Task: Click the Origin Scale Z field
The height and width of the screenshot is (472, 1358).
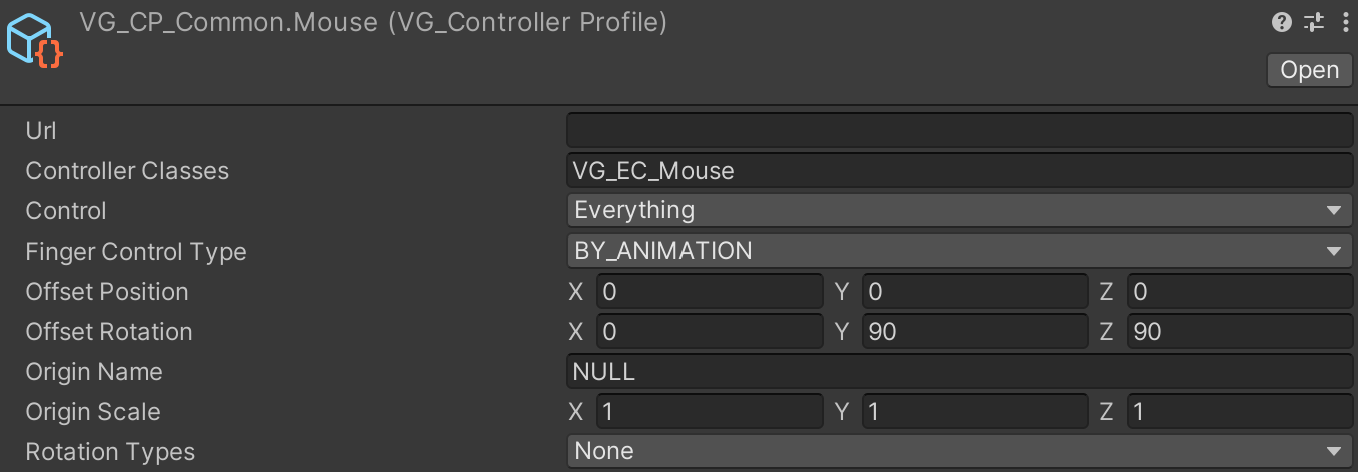Action: [x=1240, y=411]
